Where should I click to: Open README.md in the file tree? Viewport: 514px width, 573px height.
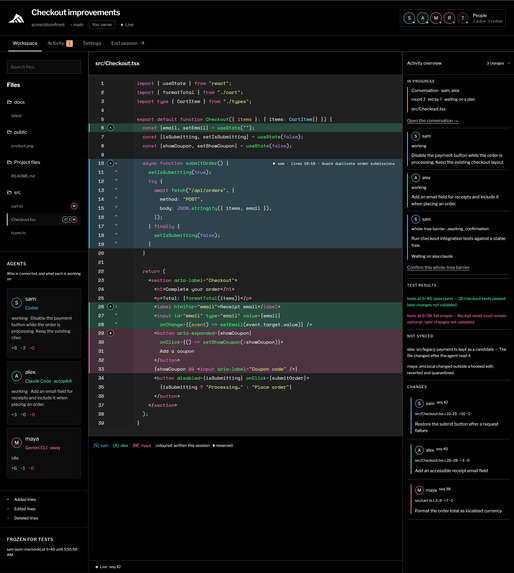[23, 176]
